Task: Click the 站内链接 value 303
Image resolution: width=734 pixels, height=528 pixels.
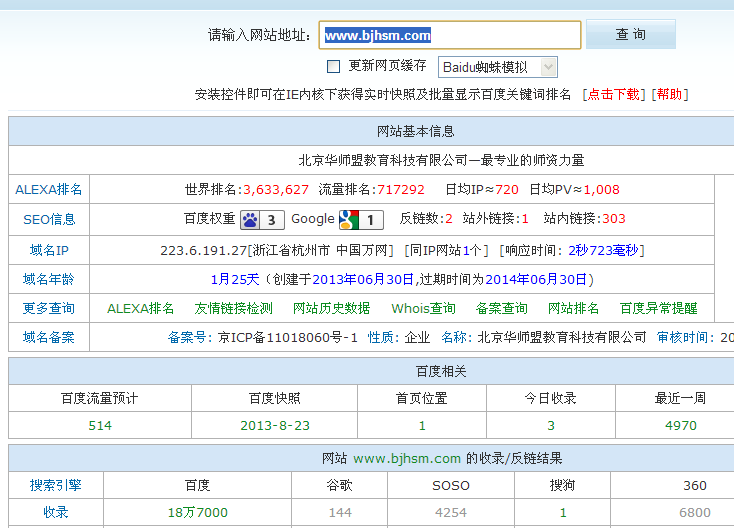Action: (x=614, y=219)
